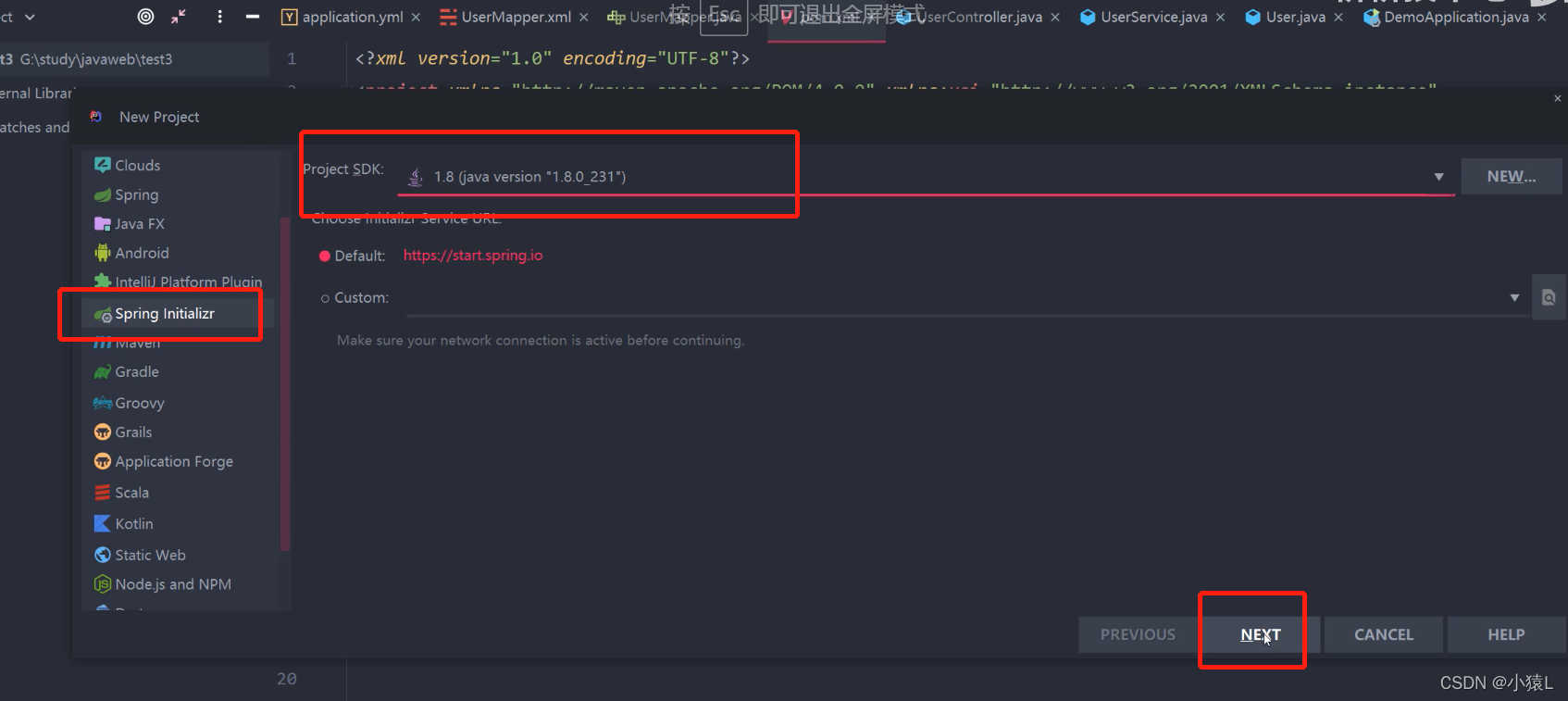1568x701 pixels.
Task: Click the Android robot icon
Action: tap(103, 253)
